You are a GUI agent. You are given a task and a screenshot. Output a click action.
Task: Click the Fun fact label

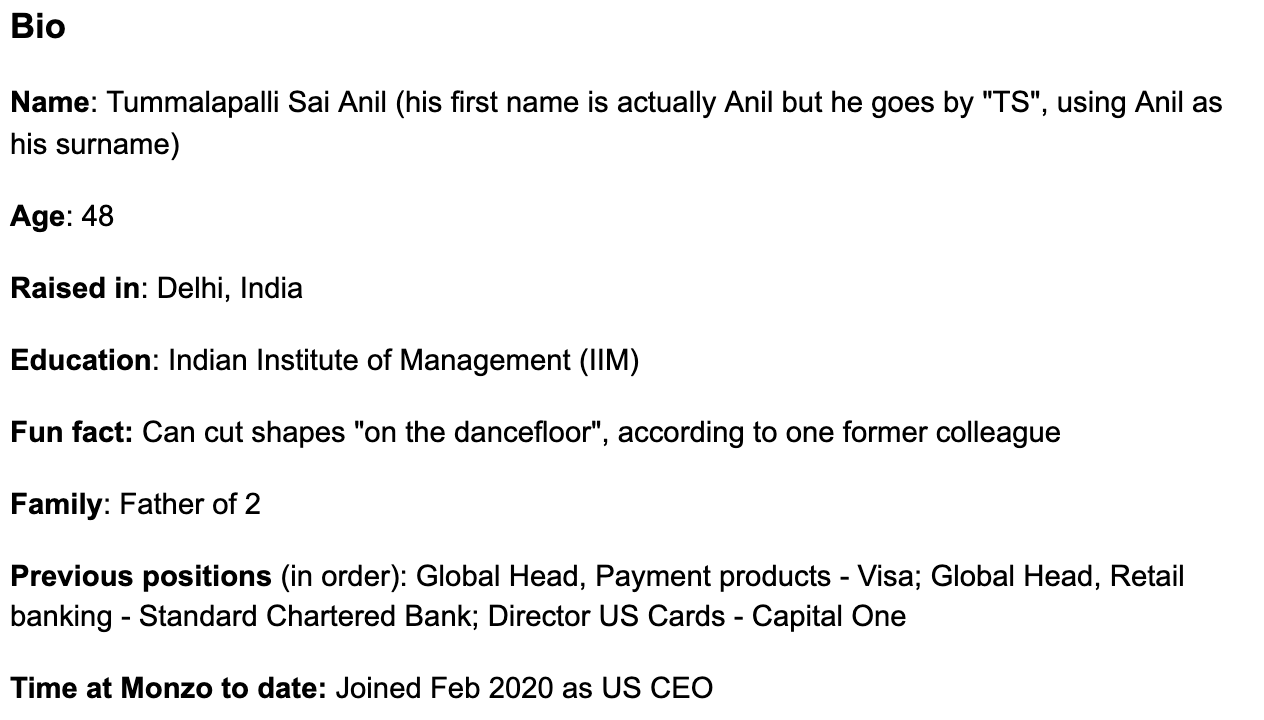click(x=72, y=432)
